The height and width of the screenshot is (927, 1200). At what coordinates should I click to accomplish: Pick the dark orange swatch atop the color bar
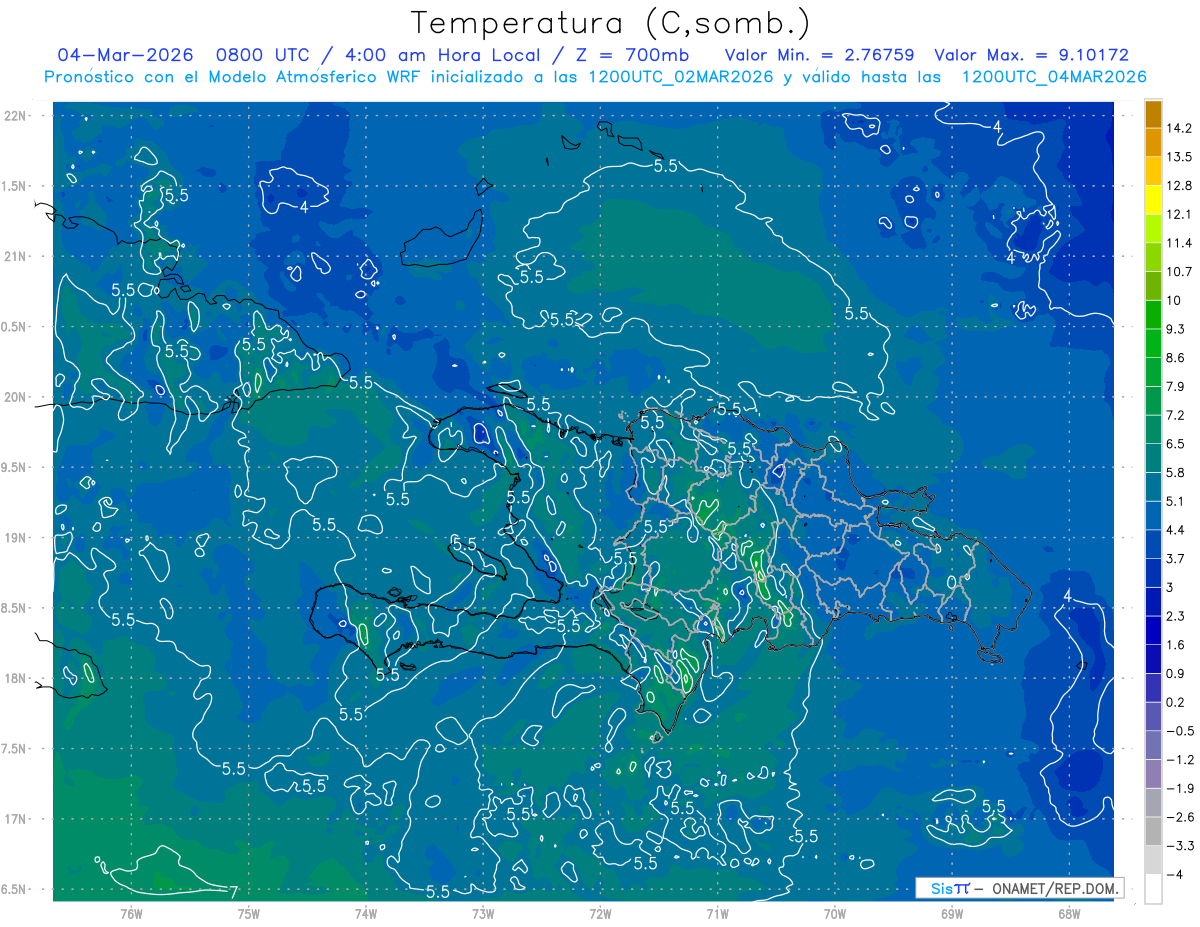1153,114
